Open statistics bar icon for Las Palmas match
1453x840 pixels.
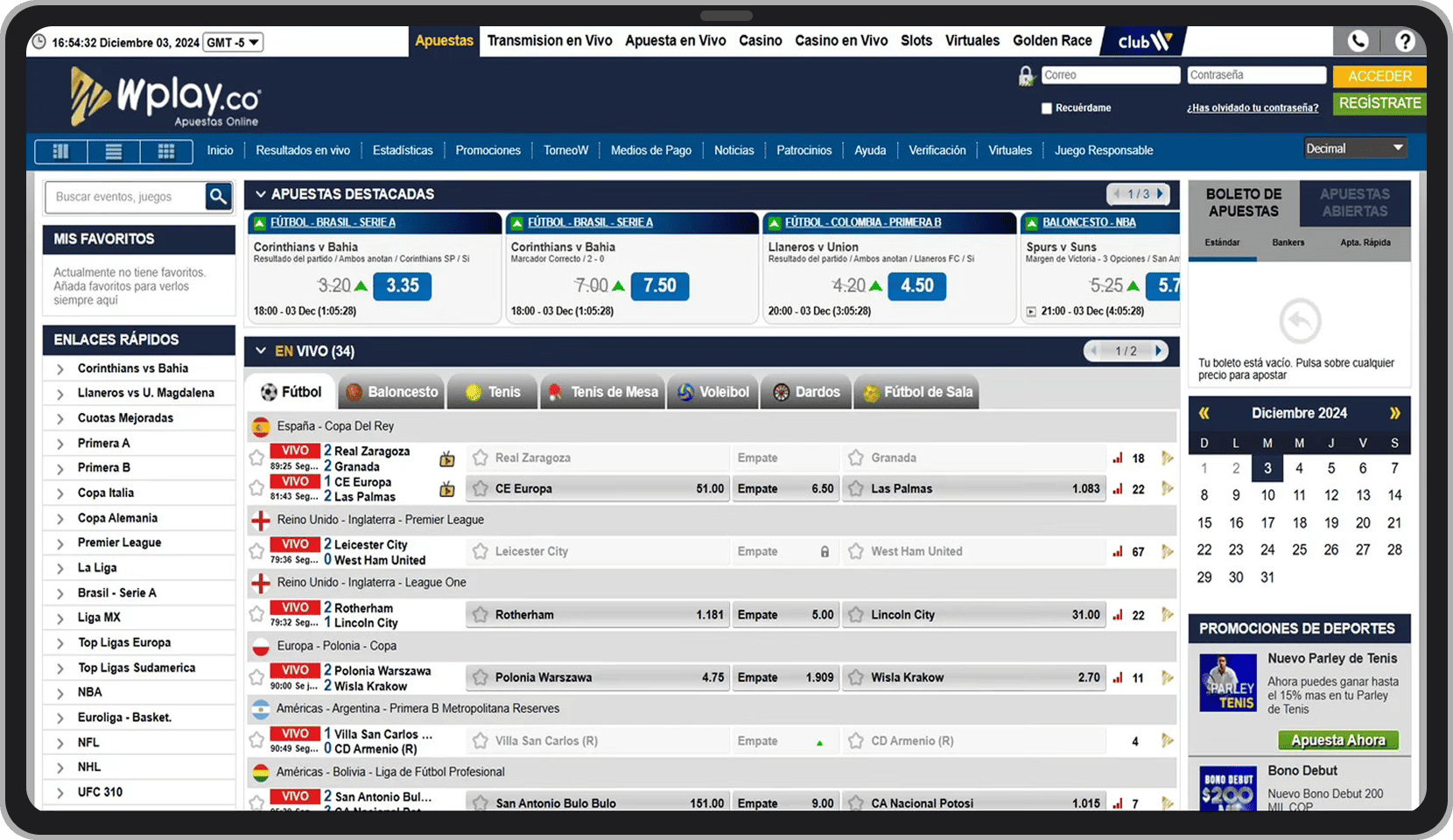[x=1117, y=489]
